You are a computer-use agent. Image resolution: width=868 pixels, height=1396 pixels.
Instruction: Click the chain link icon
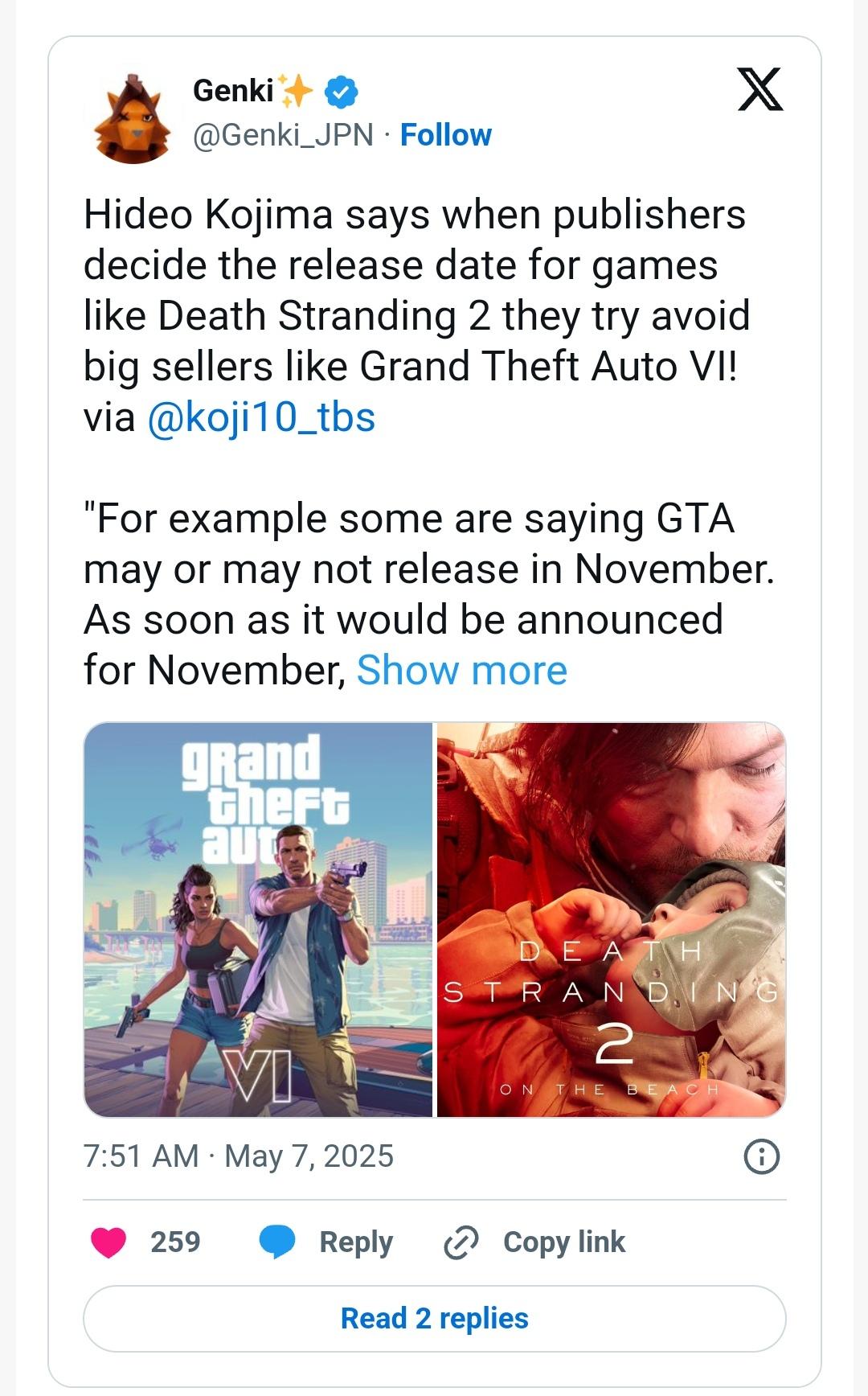pyautogui.click(x=461, y=1242)
